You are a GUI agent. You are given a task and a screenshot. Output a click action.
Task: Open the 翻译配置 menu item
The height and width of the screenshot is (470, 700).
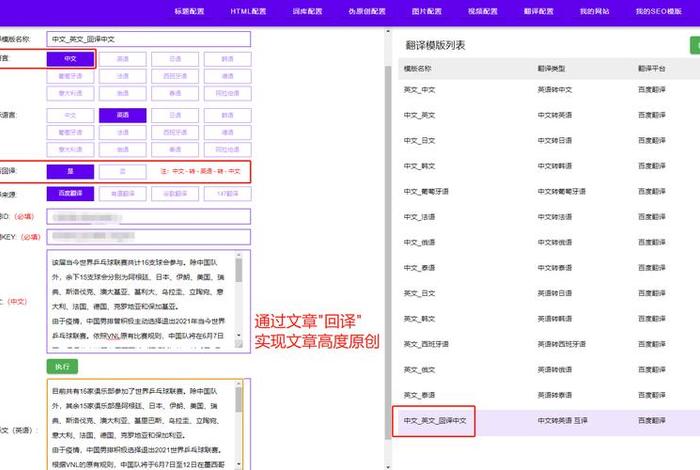pos(539,11)
